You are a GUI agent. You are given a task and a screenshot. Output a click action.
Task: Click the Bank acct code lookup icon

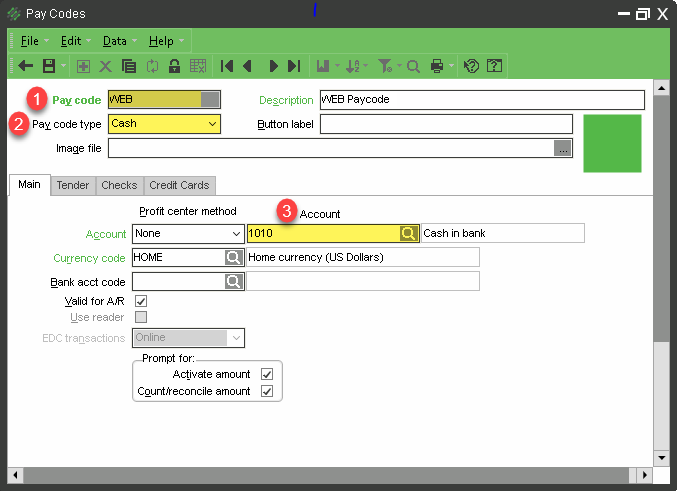click(x=234, y=282)
